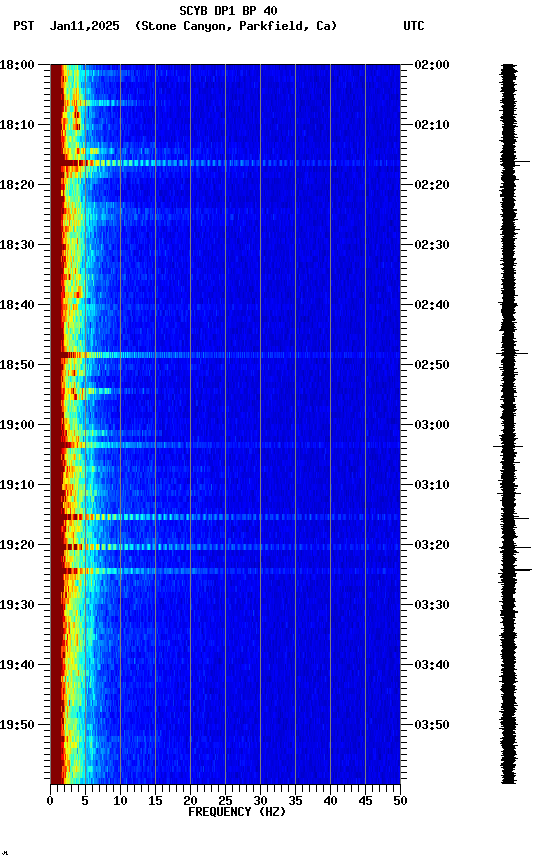Click the '03:10' UTC time label
The width and height of the screenshot is (552, 864).
pyautogui.click(x=432, y=485)
